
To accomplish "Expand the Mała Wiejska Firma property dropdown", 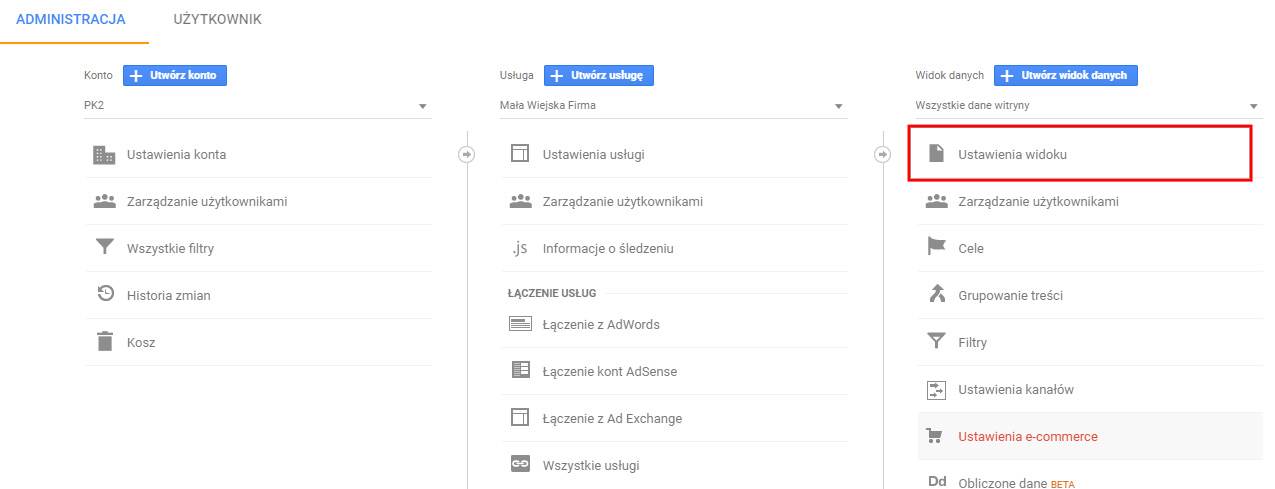I will click(673, 105).
